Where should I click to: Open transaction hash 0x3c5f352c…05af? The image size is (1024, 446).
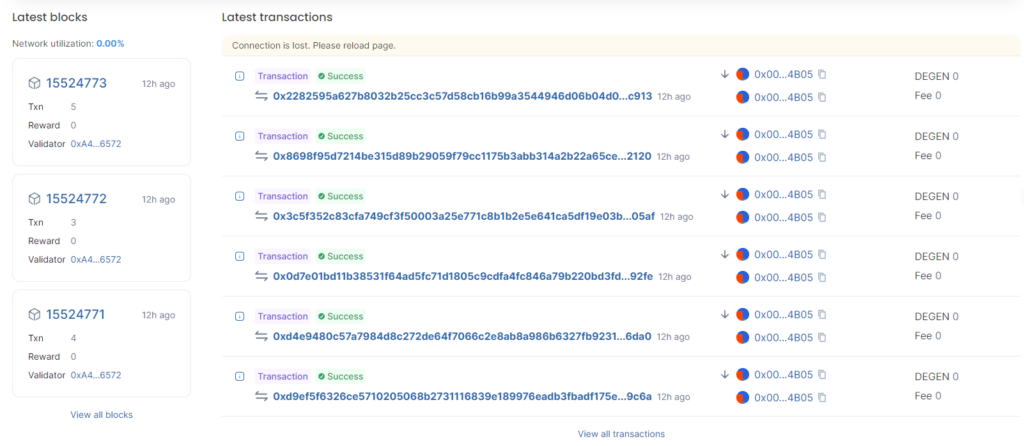[464, 217]
